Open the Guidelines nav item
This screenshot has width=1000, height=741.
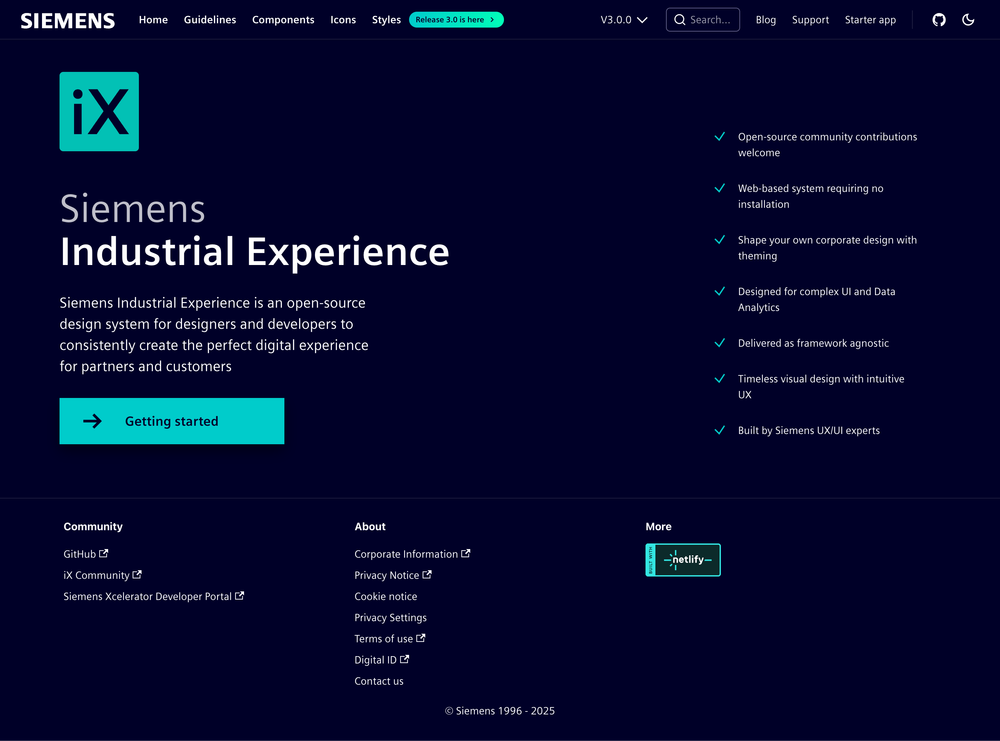[x=210, y=20]
